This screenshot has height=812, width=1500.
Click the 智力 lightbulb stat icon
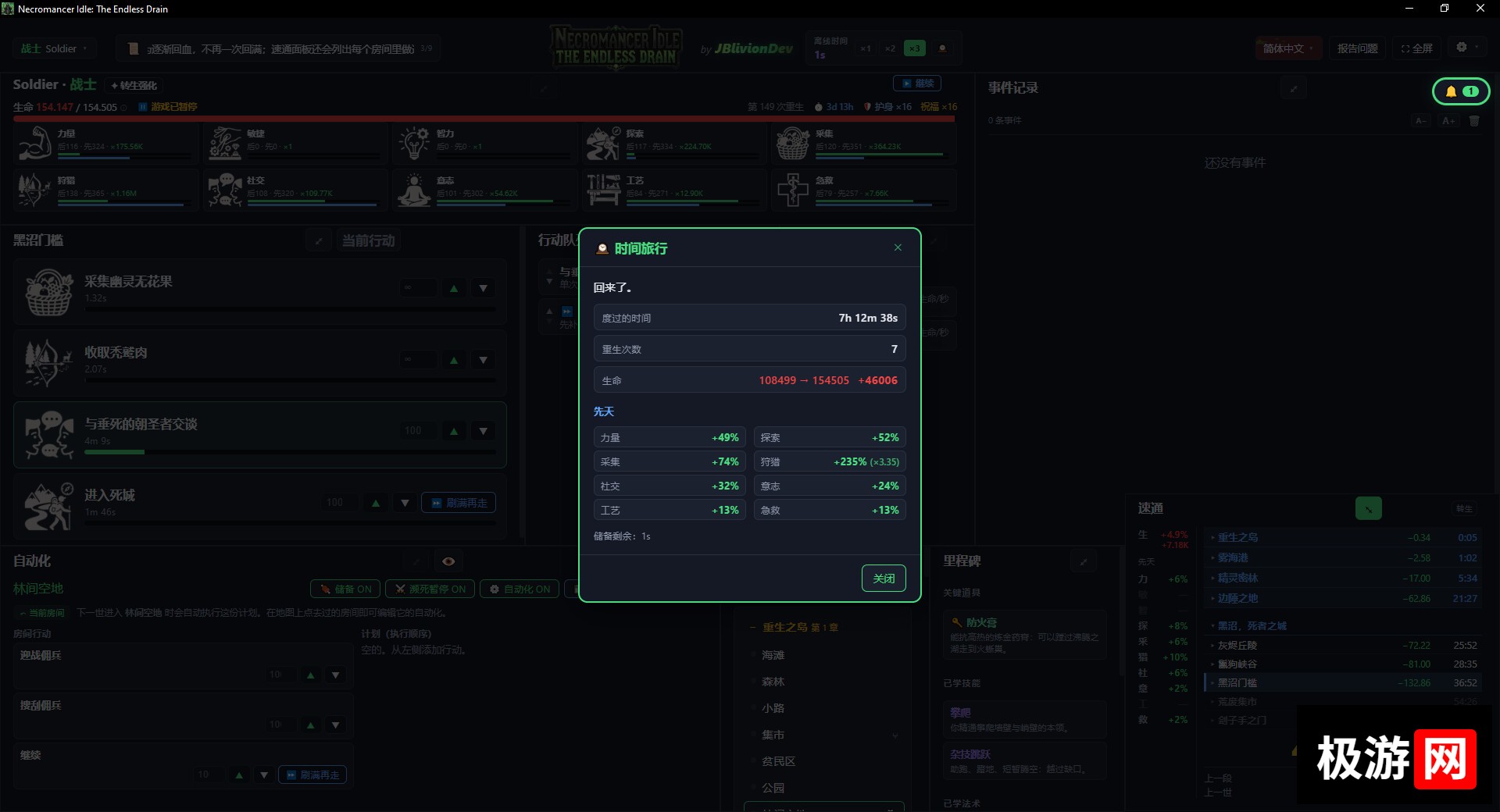tap(414, 143)
